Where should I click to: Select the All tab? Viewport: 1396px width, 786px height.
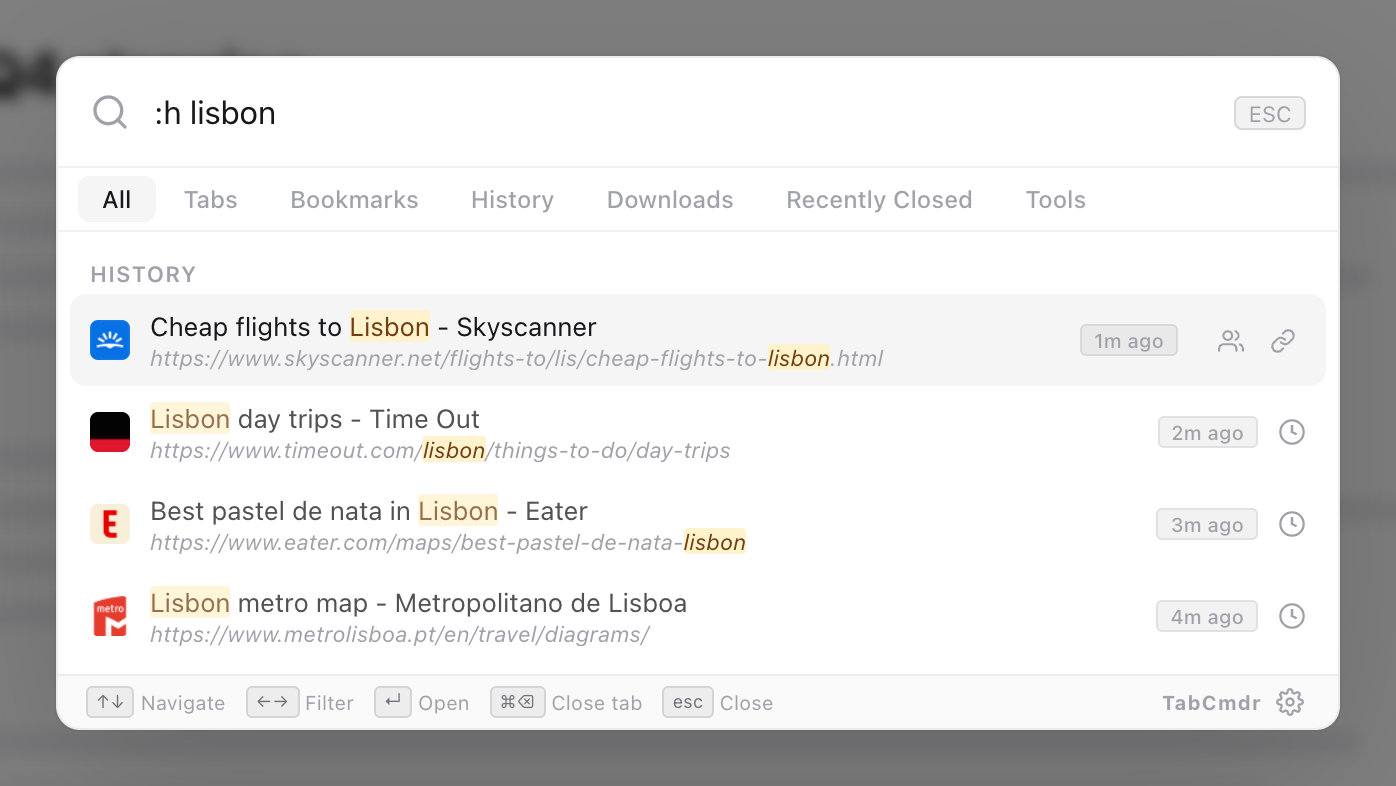[x=117, y=199]
